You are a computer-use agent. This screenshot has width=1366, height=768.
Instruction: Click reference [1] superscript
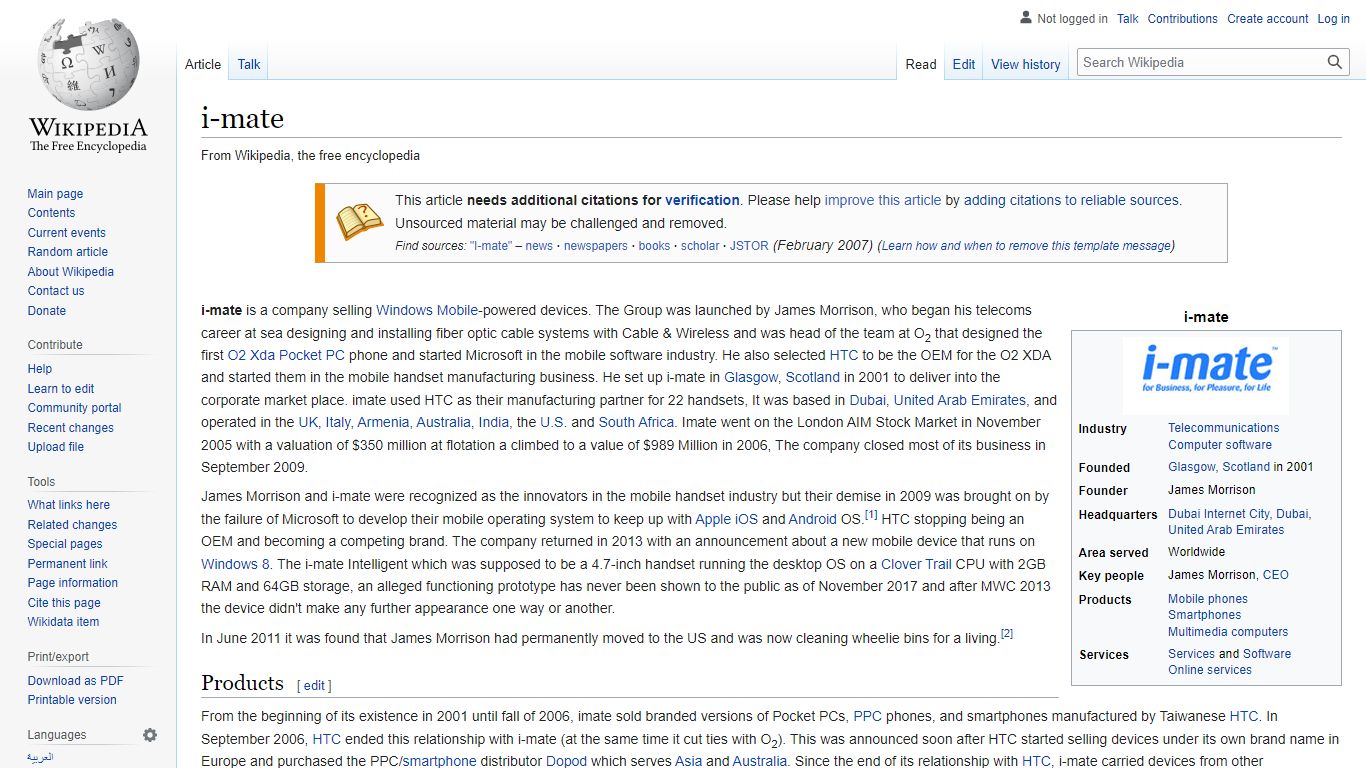[871, 515]
